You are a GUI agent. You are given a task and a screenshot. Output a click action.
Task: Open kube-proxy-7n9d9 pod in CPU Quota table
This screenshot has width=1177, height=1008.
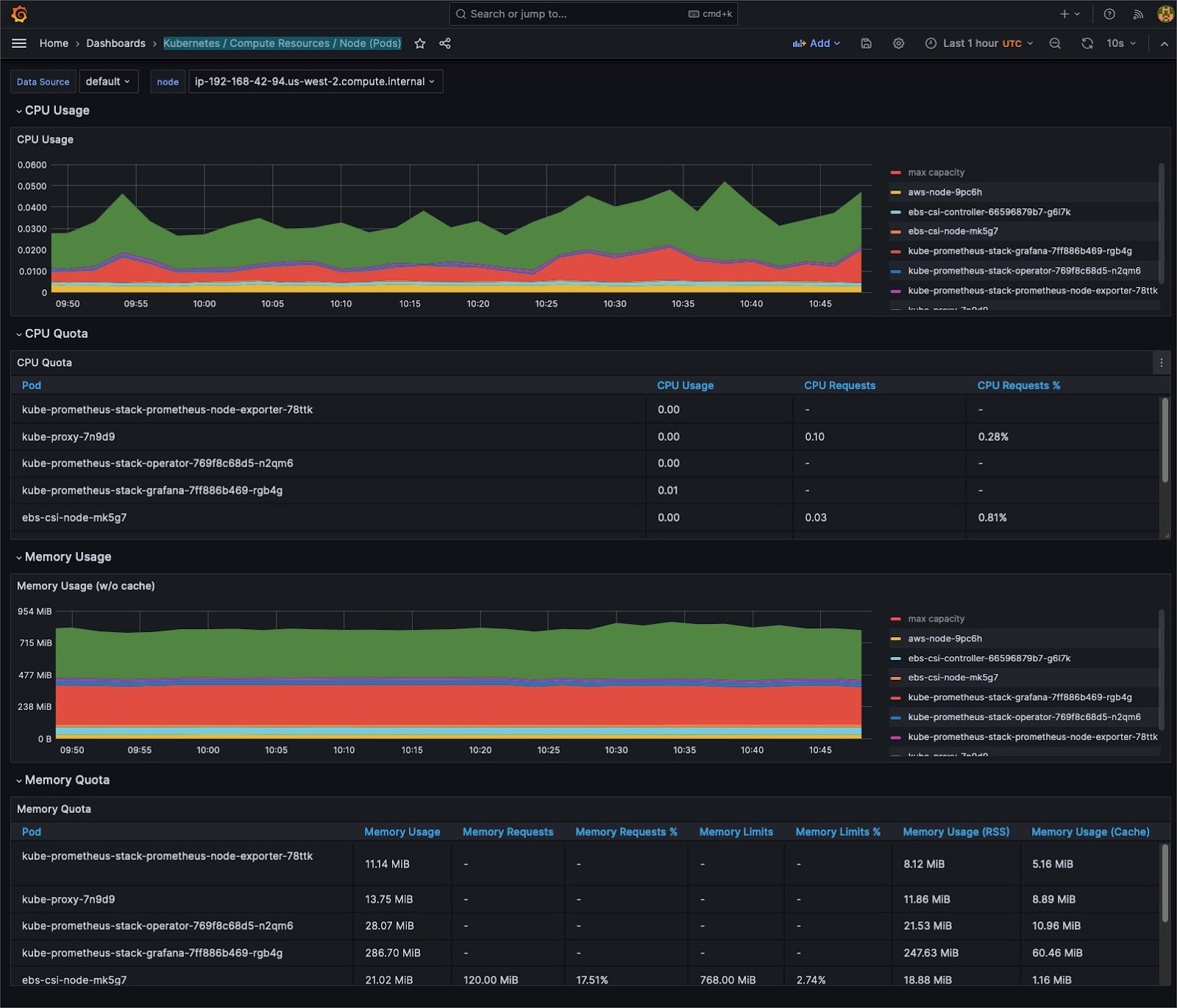click(68, 437)
